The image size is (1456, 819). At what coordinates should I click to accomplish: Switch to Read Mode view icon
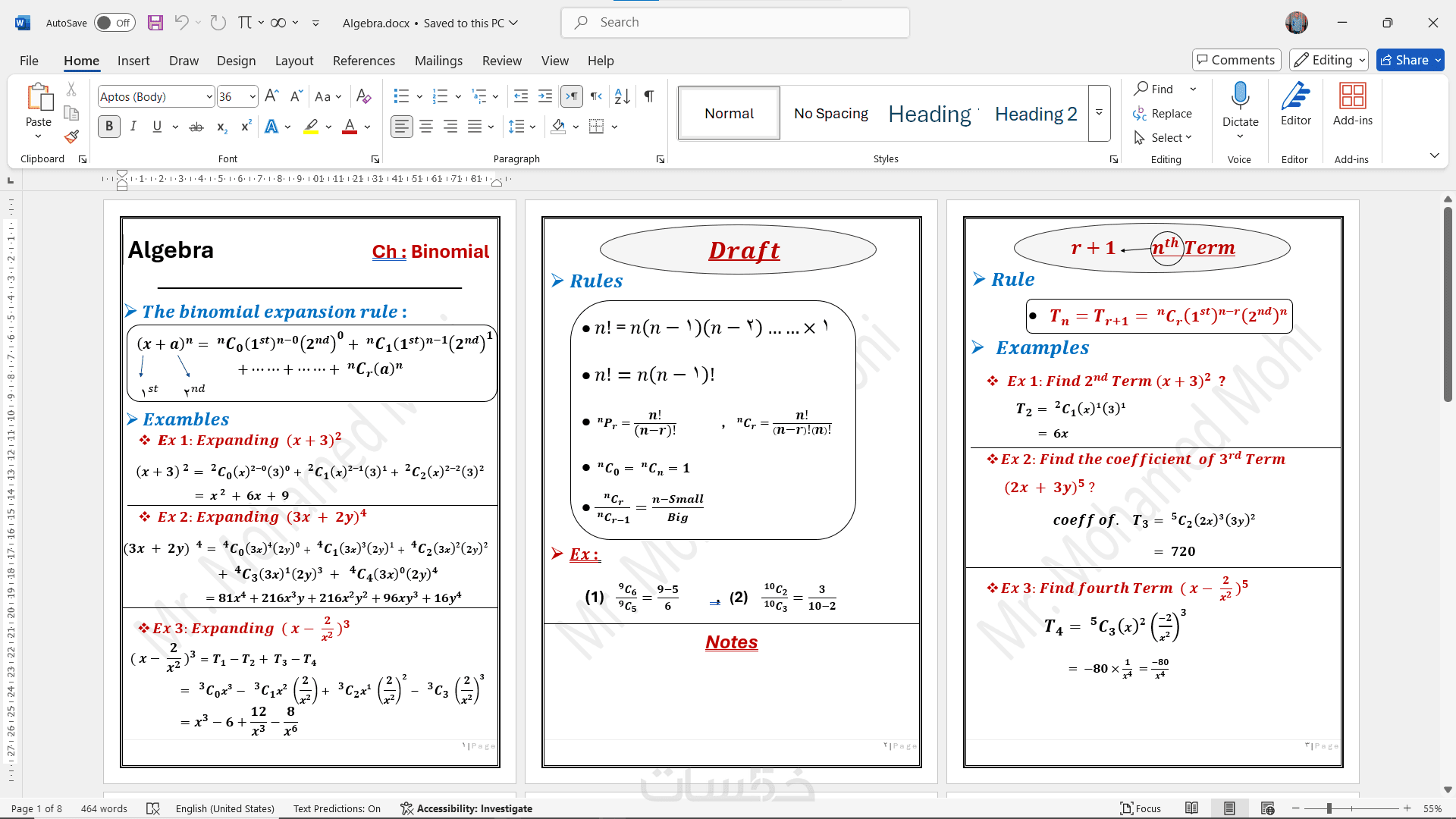(1191, 808)
